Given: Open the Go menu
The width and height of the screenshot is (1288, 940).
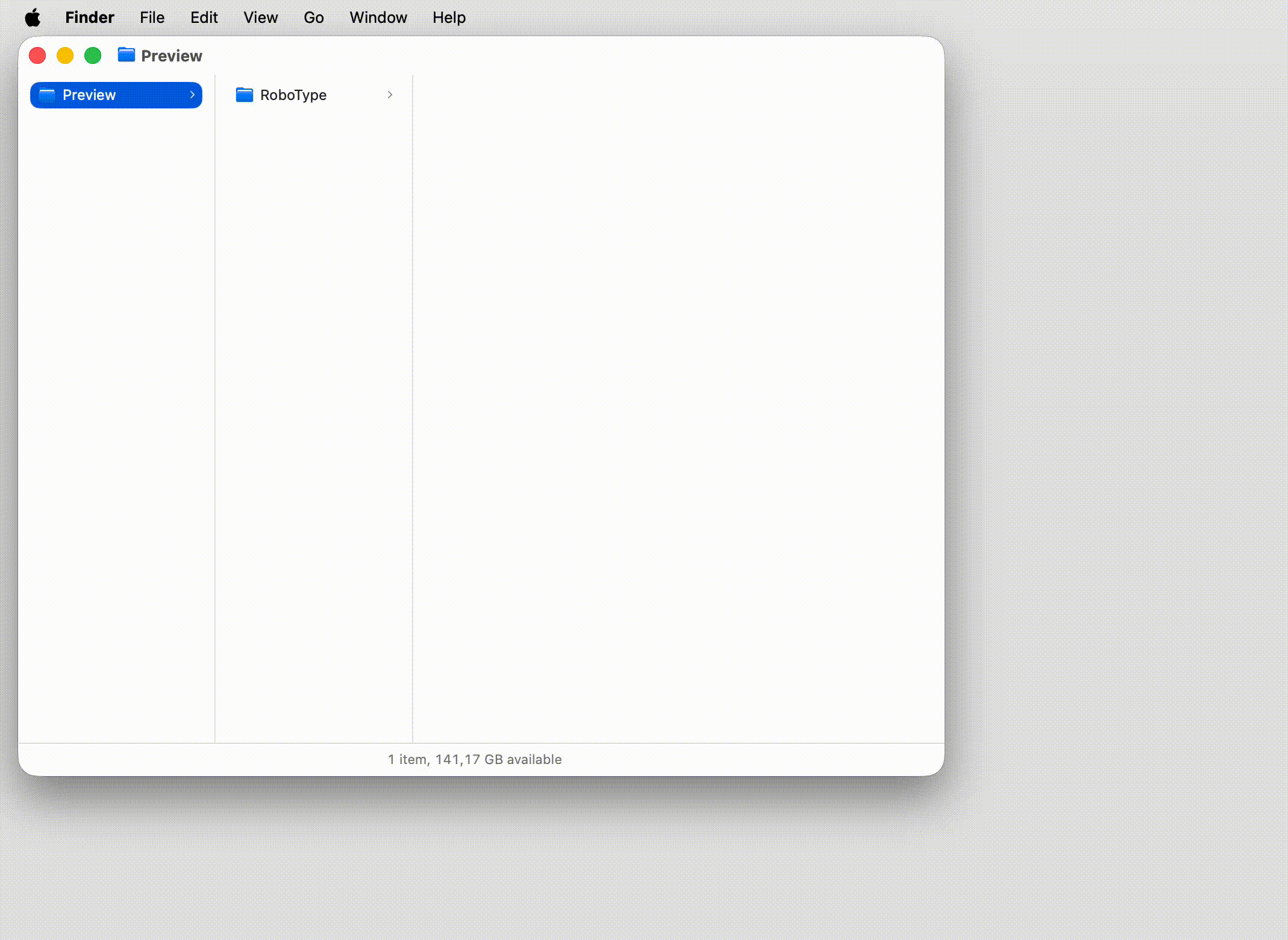Looking at the screenshot, I should point(313,18).
